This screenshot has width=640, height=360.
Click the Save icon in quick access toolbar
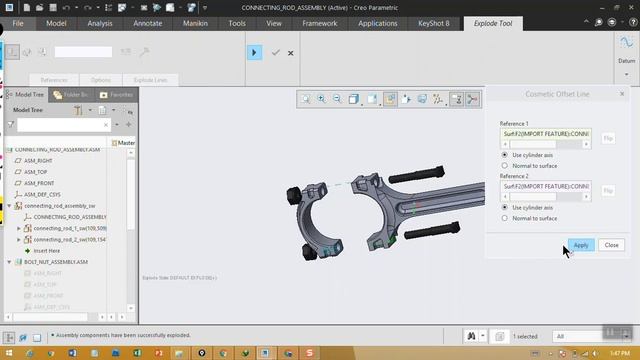(53, 7)
